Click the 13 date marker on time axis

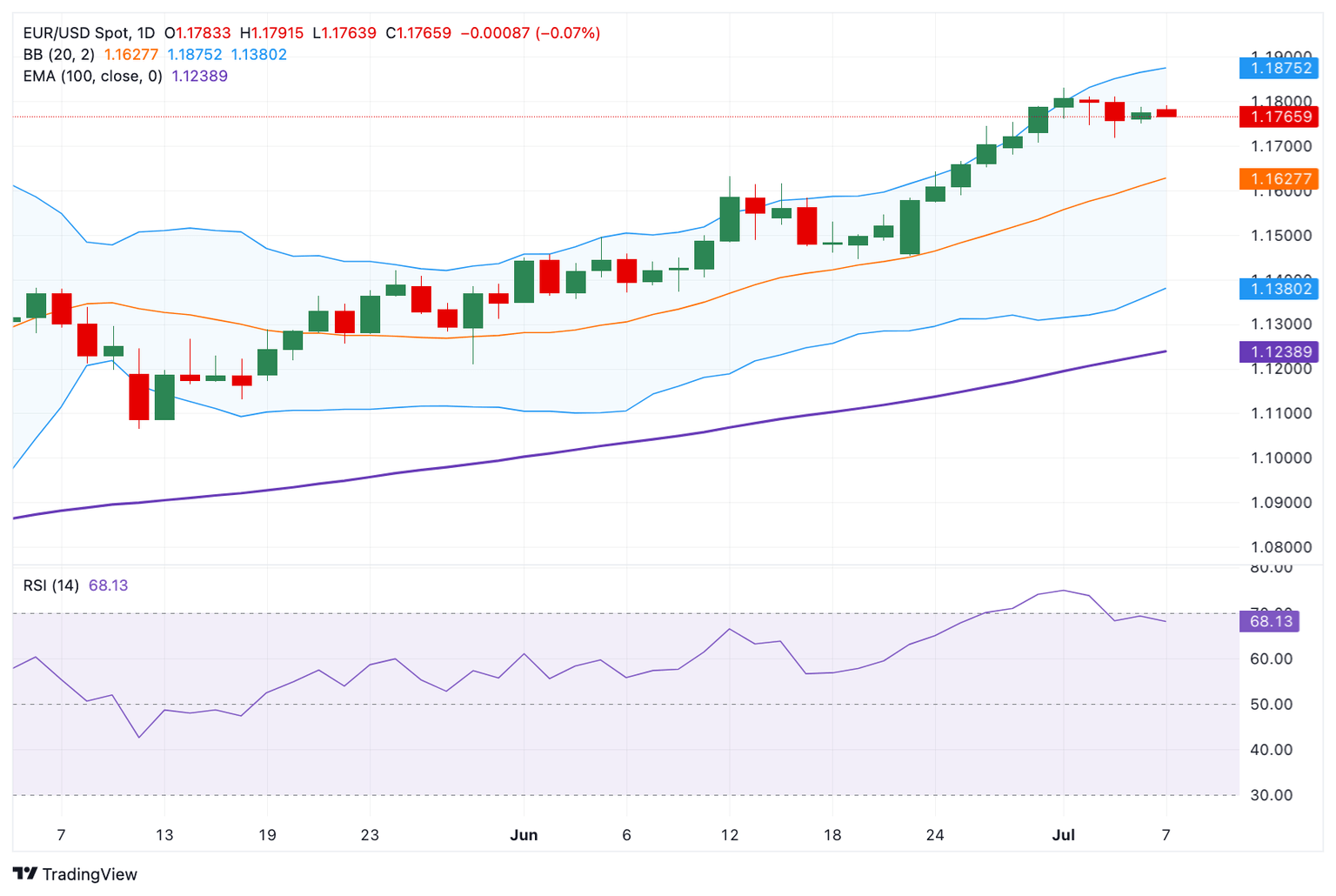[164, 835]
